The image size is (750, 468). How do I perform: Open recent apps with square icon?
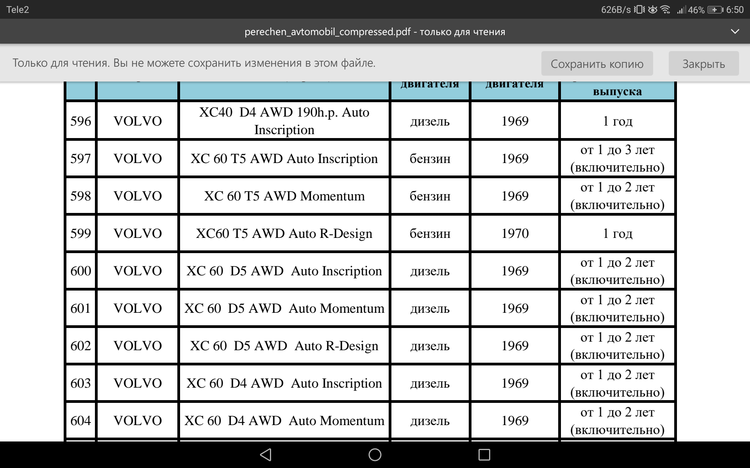point(484,455)
